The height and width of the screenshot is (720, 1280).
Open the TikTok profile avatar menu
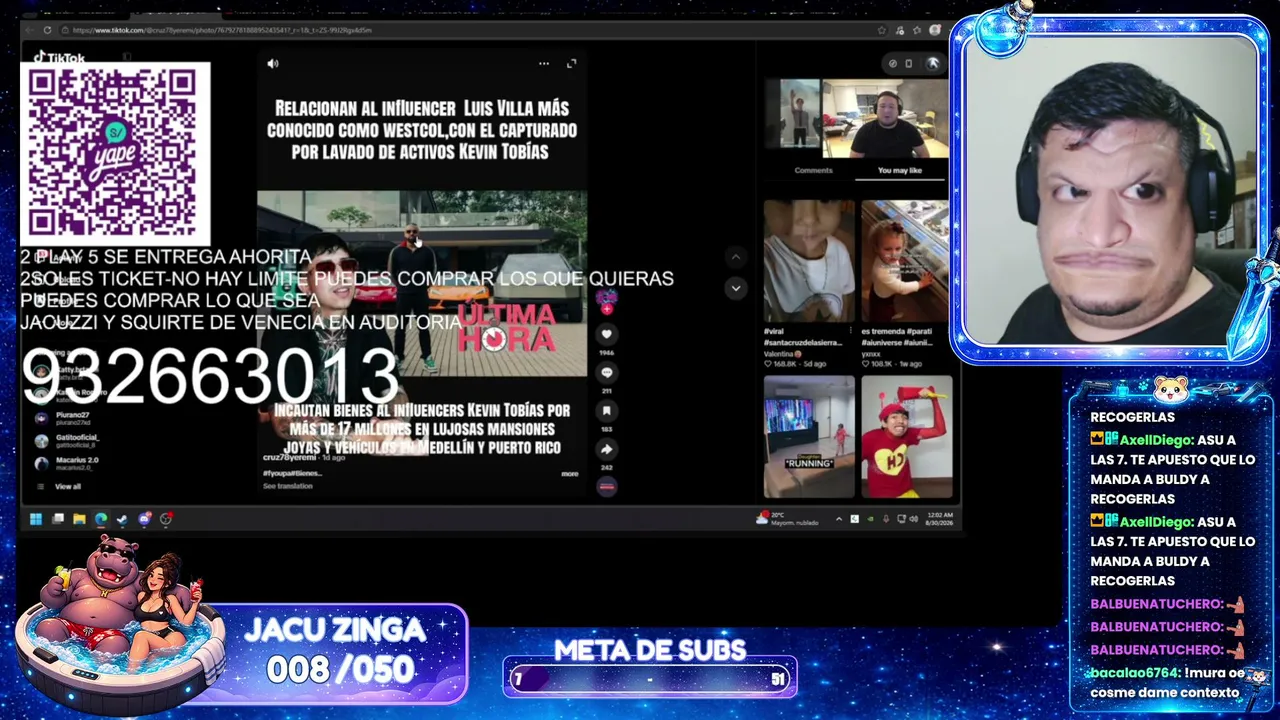tap(933, 63)
